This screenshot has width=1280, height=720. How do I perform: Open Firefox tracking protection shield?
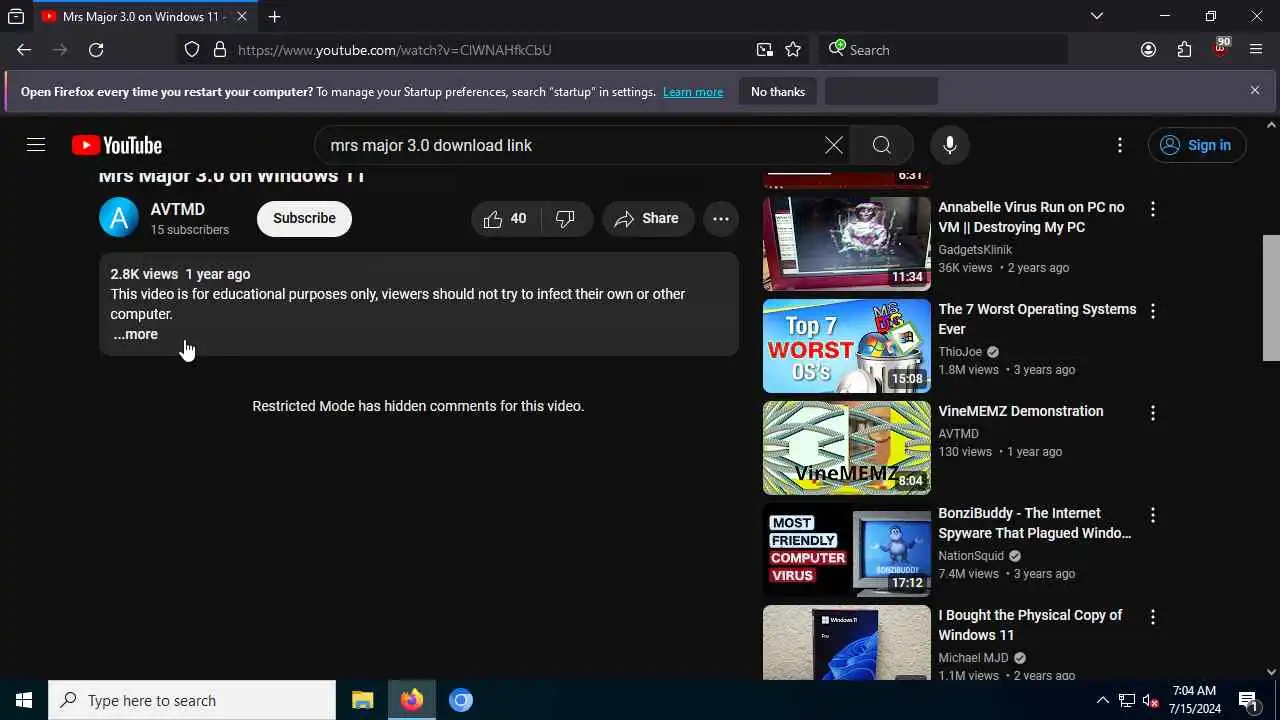192,50
